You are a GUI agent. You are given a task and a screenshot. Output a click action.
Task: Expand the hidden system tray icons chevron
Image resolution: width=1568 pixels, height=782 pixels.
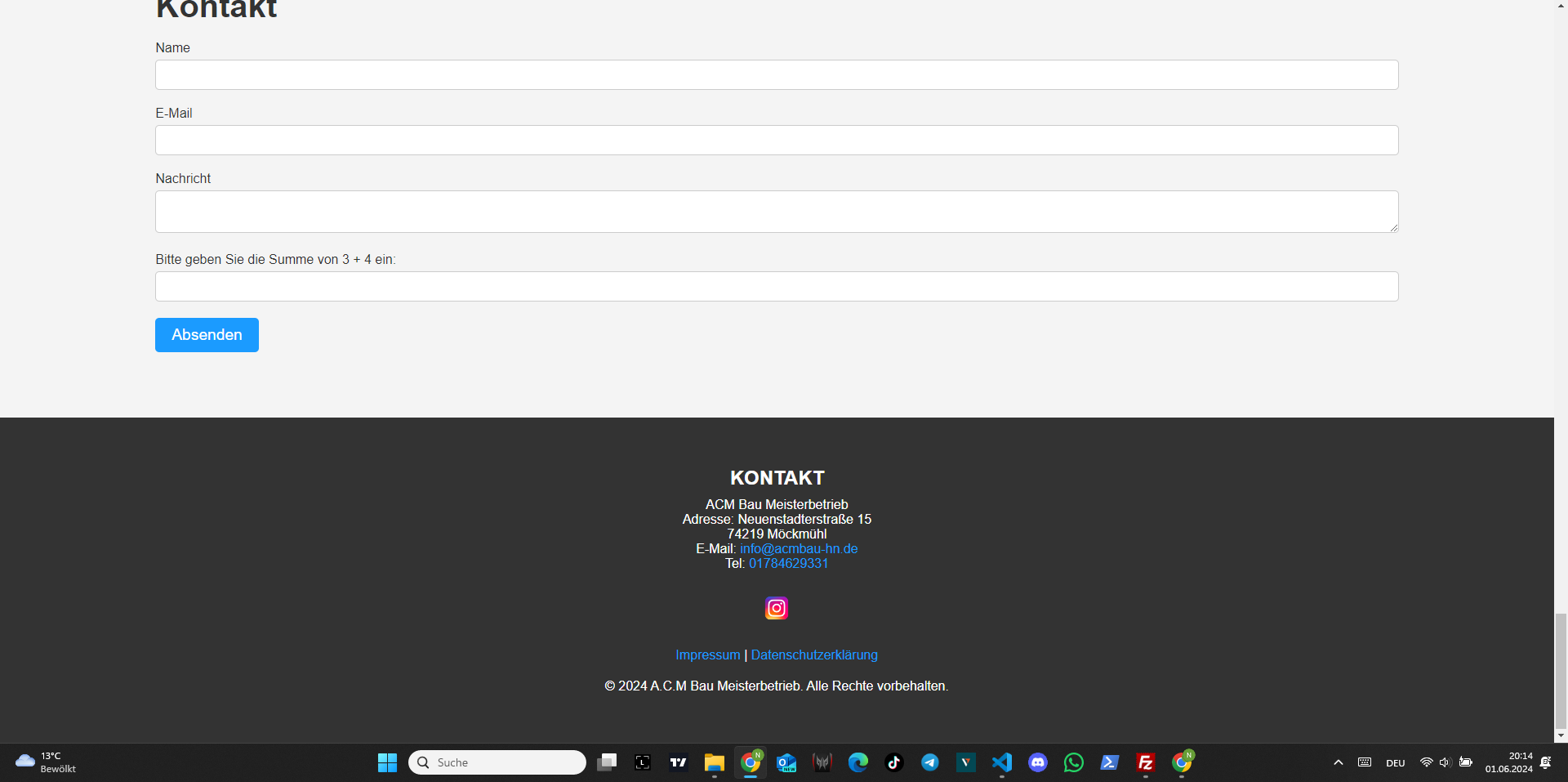coord(1338,762)
